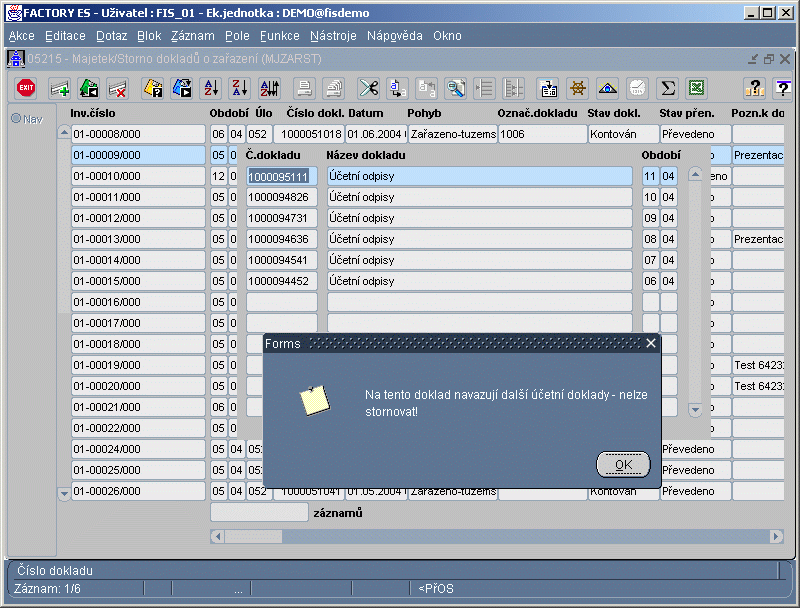Click the insert new record icon
This screenshot has height=608, width=800.
coord(60,88)
